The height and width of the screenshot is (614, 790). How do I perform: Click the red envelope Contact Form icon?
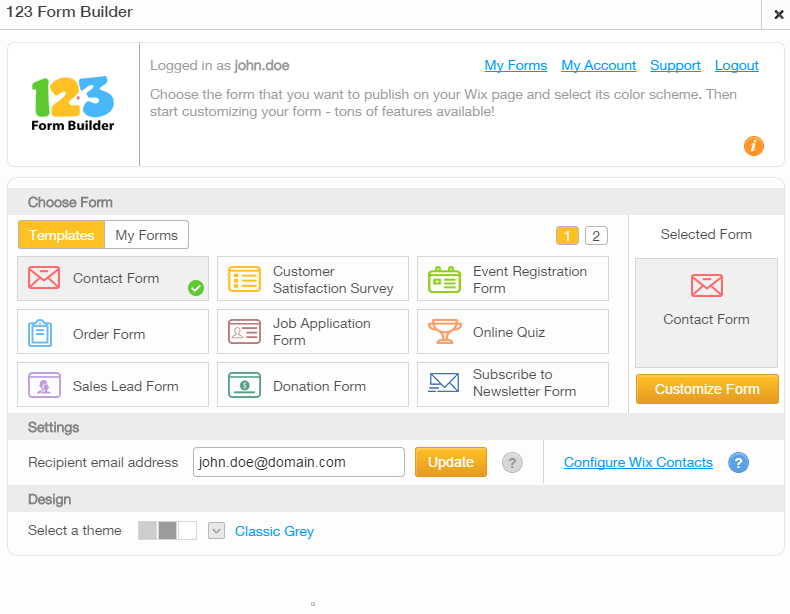click(44, 278)
